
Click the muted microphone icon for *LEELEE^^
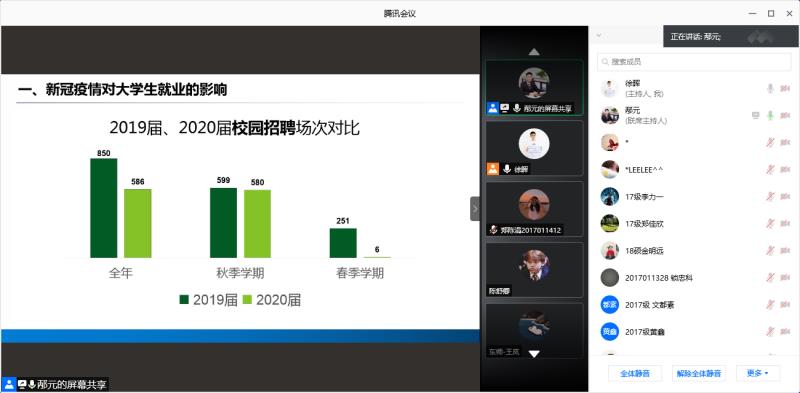click(x=770, y=169)
